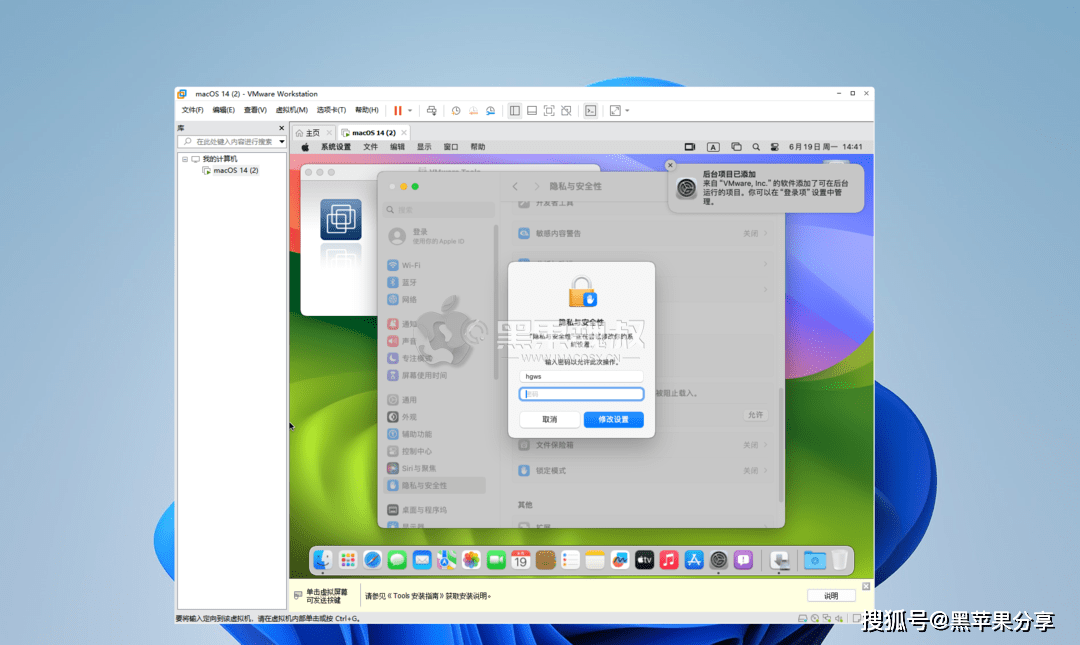Open the 帮助(H) menu in VMware
1080x645 pixels.
[366, 110]
